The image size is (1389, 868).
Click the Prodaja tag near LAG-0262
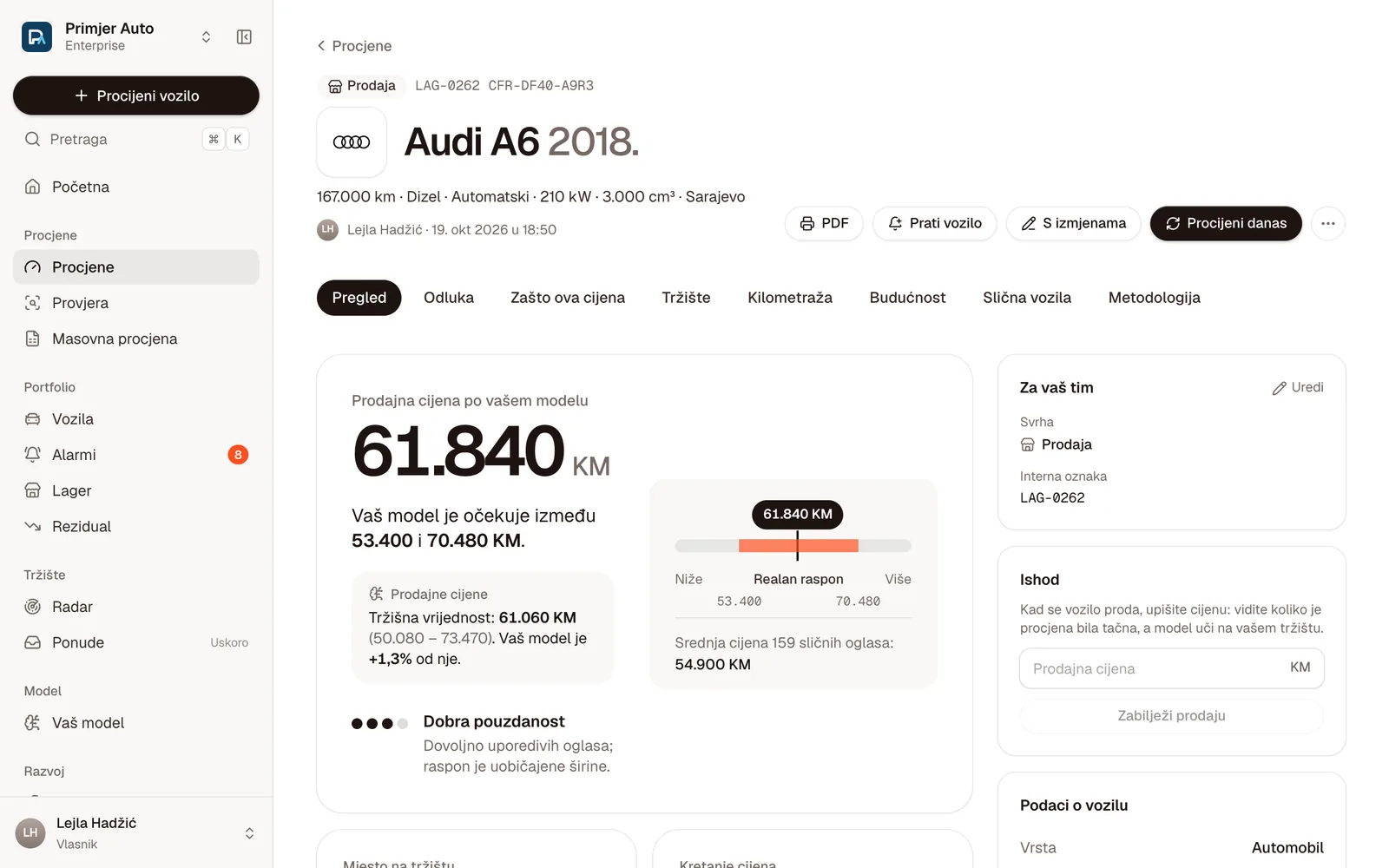tap(362, 86)
